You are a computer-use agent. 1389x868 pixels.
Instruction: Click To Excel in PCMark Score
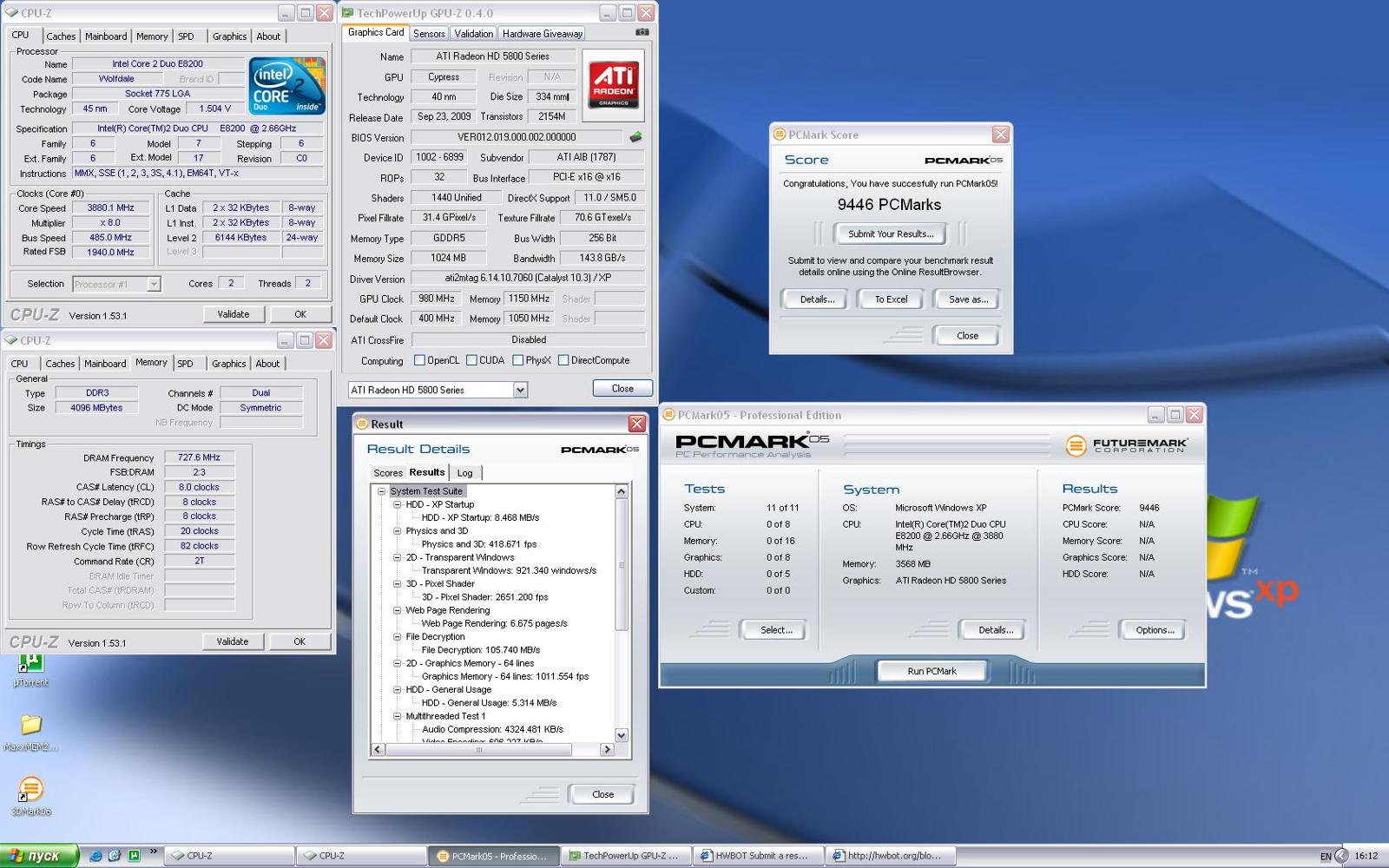891,299
